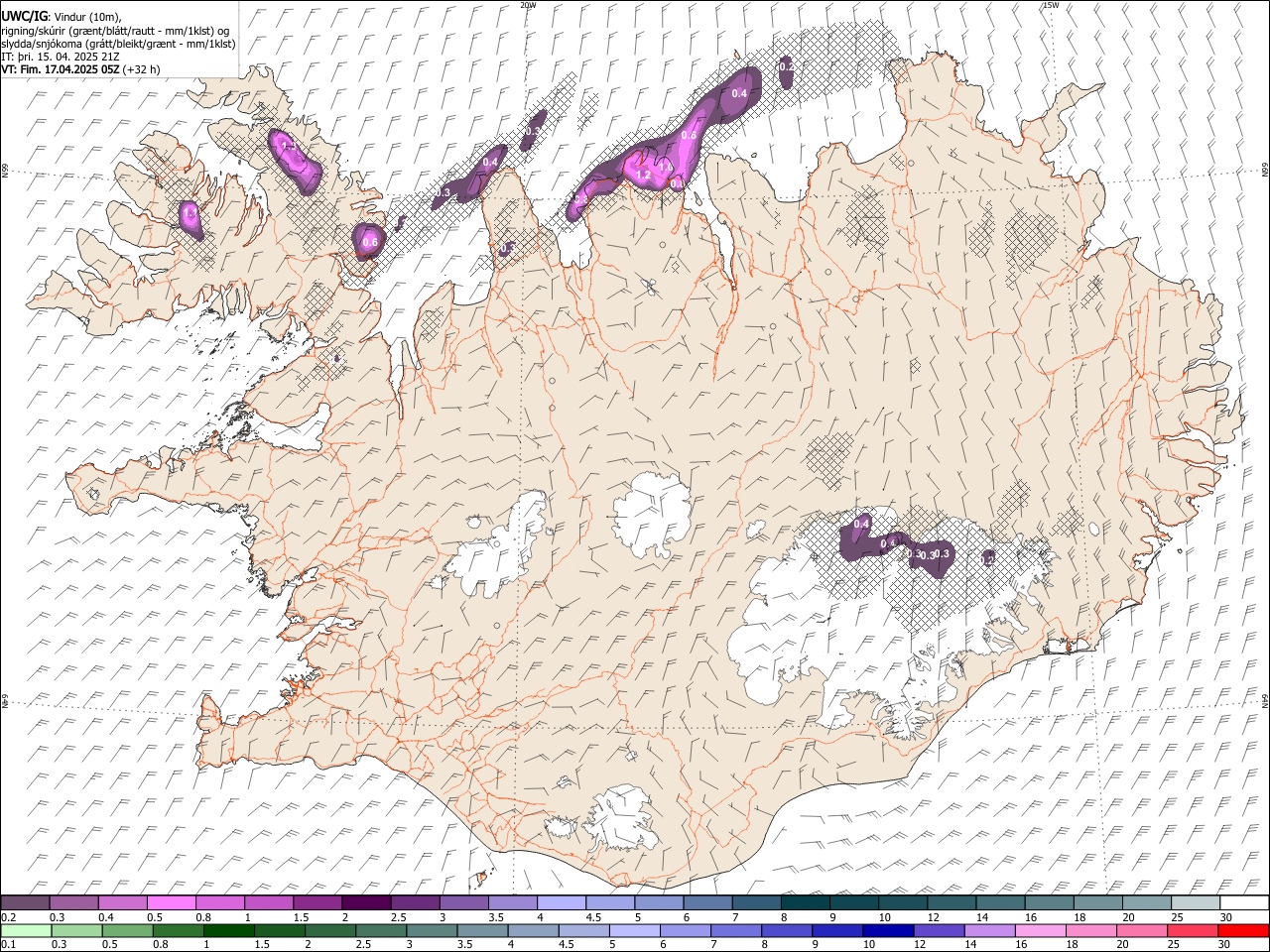Click the lower legend '0.1' scale label
Image resolution: width=1270 pixels, height=952 pixels.
point(8,945)
